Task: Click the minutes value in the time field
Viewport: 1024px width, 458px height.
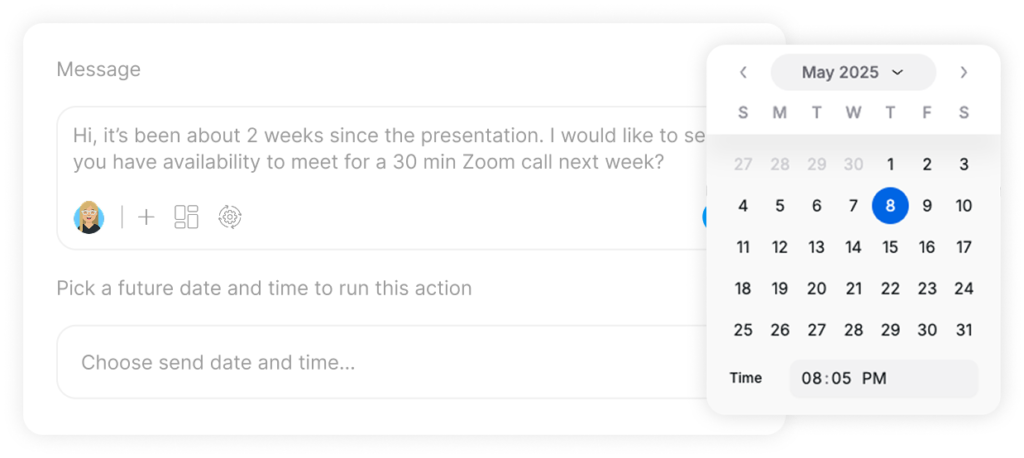Action: [841, 378]
